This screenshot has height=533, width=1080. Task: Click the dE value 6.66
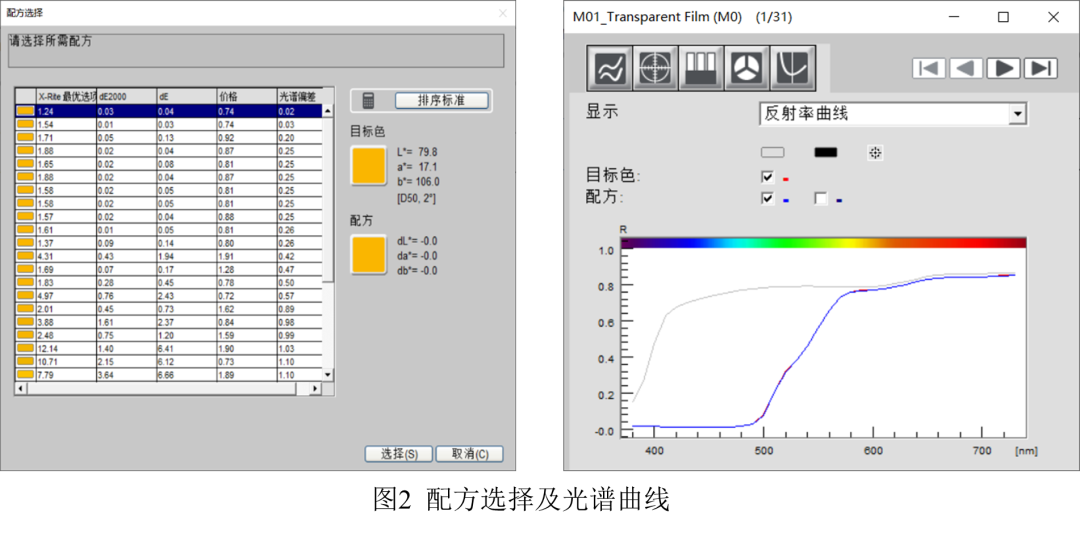(187, 375)
